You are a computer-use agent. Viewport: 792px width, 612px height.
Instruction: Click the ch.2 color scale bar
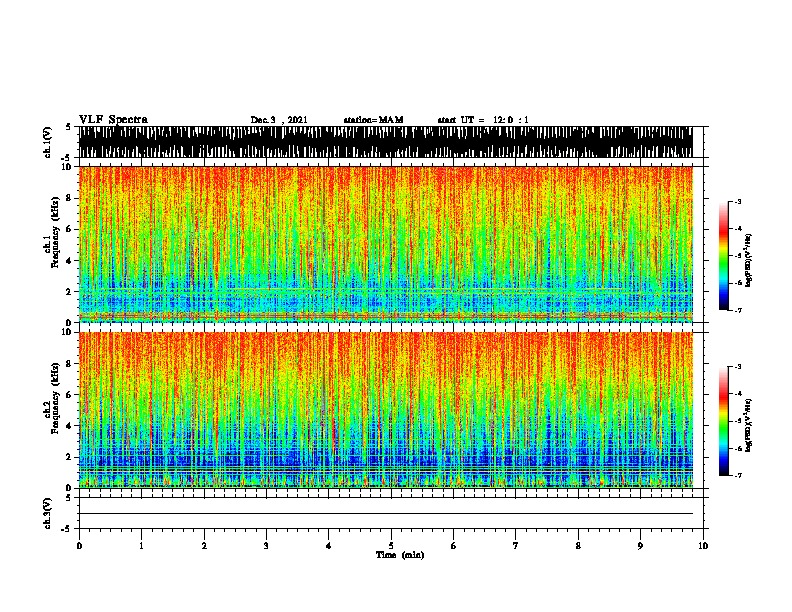point(723,421)
